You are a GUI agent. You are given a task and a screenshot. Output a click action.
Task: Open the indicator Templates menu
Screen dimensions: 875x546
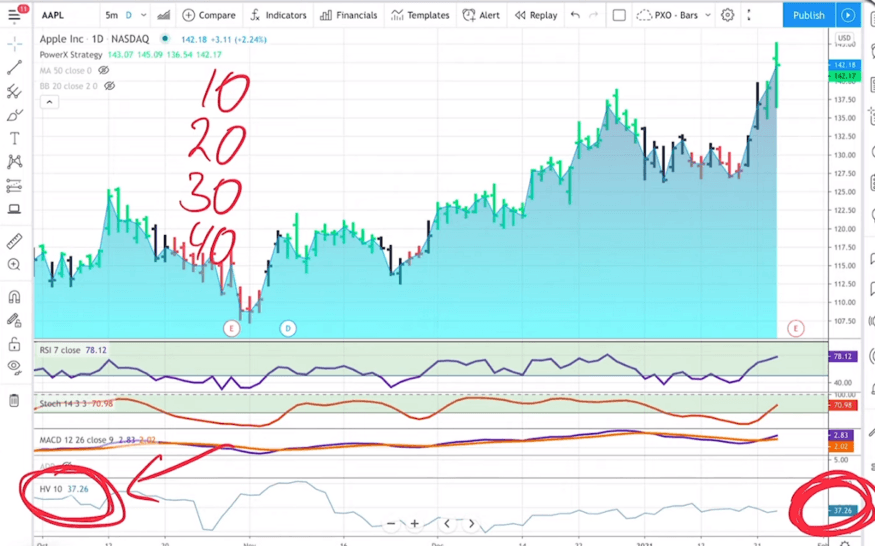420,15
